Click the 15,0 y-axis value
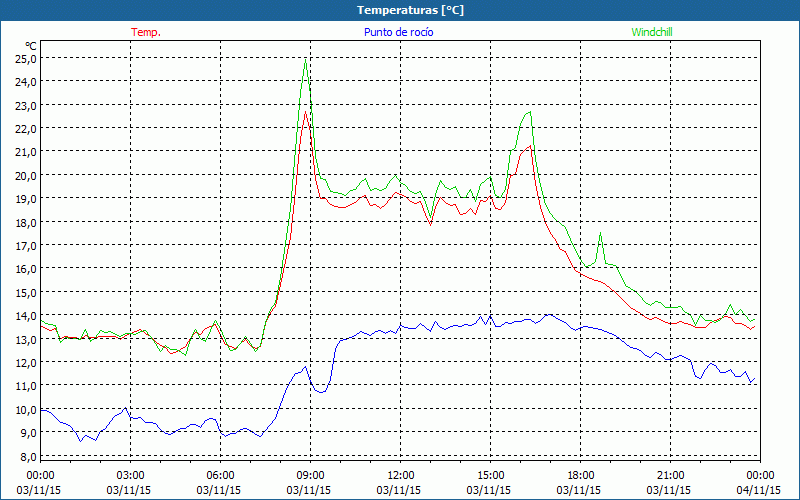Image resolution: width=800 pixels, height=500 pixels. (26, 292)
